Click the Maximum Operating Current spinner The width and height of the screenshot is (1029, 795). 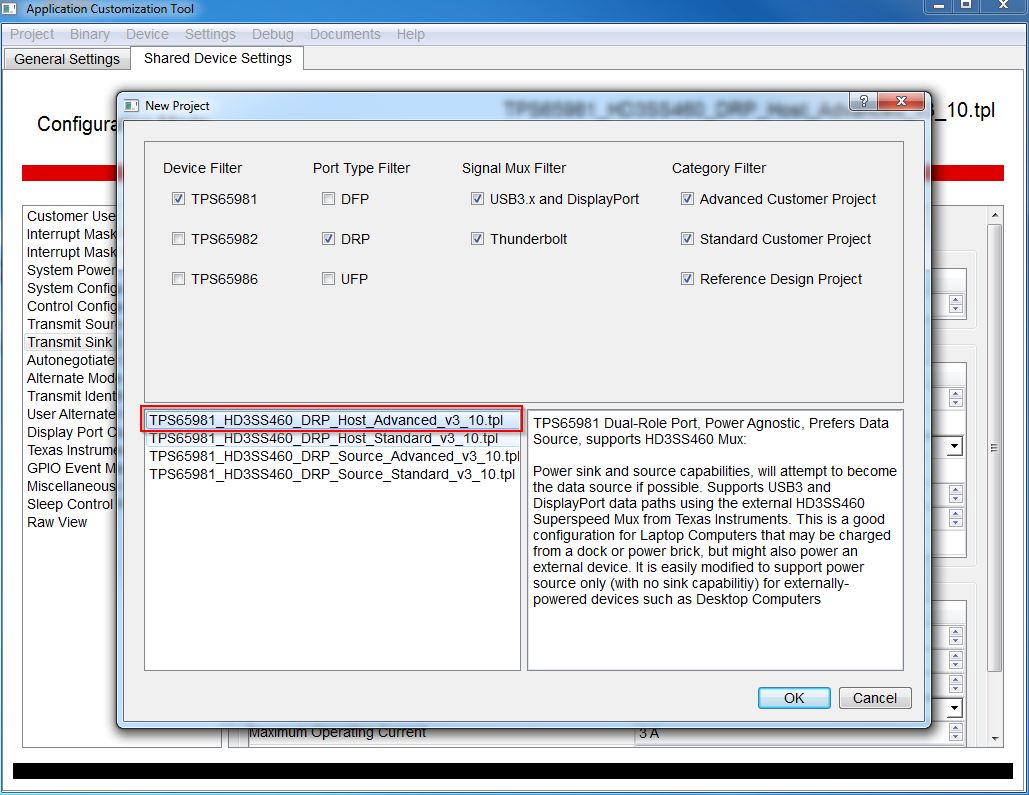[956, 732]
